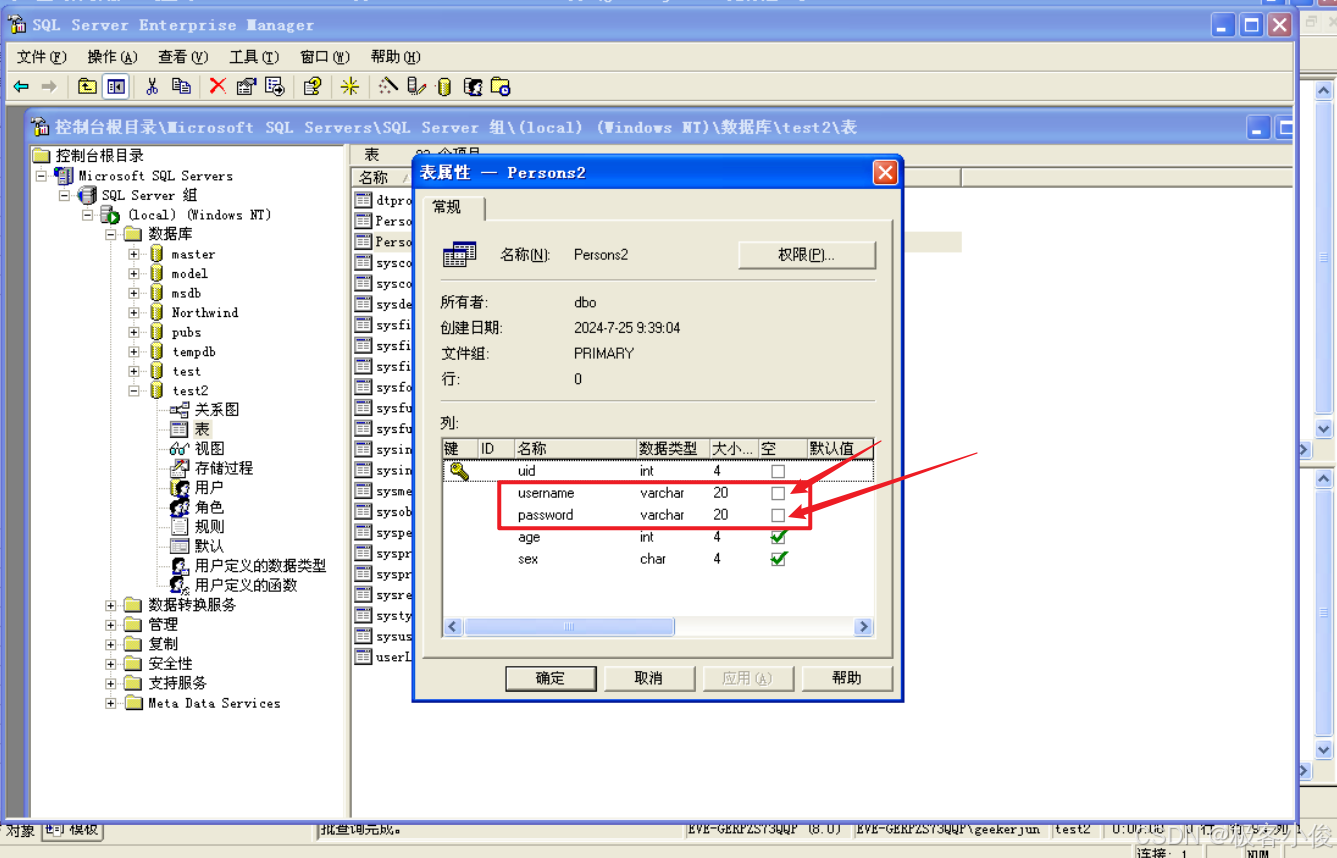
Task: Click the 取消 button
Action: tap(649, 678)
